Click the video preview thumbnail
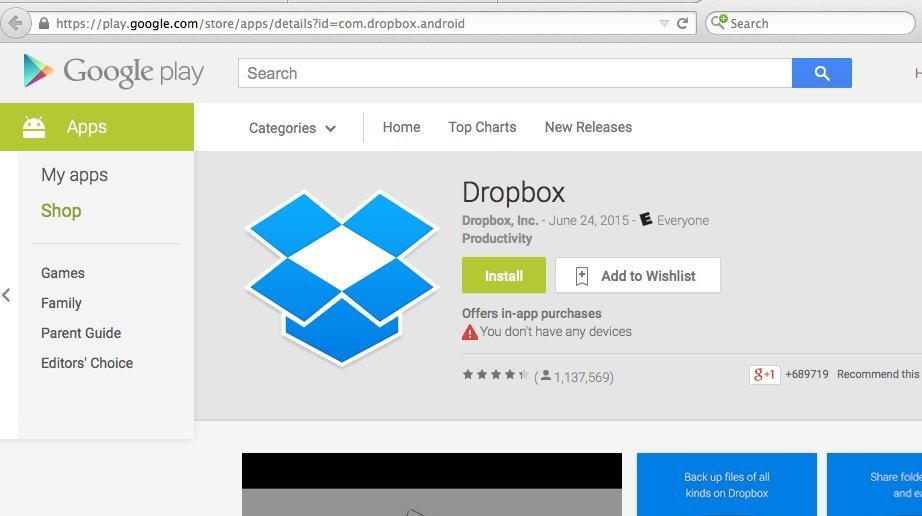 tap(432, 484)
